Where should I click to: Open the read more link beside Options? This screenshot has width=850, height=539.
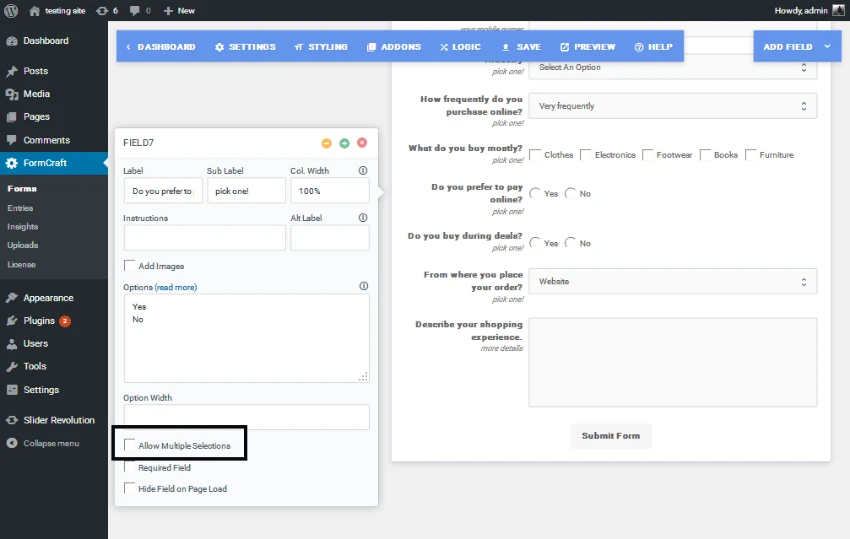pyautogui.click(x=176, y=287)
